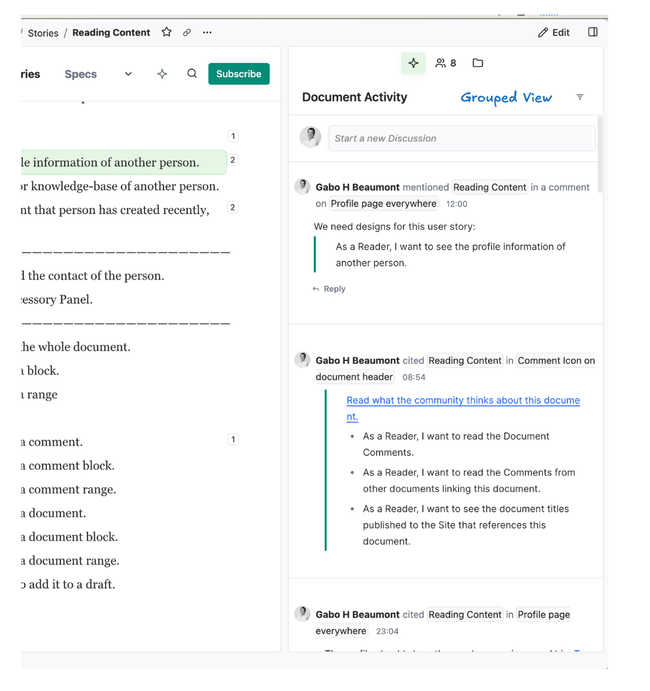Open the three-dot more options menu

[207, 33]
